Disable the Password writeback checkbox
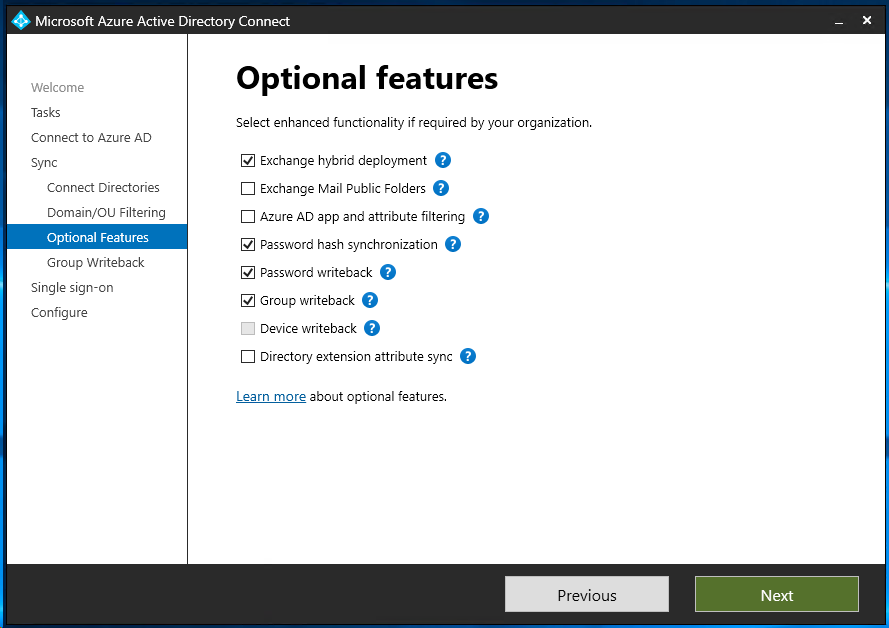The height and width of the screenshot is (628, 889). point(248,272)
